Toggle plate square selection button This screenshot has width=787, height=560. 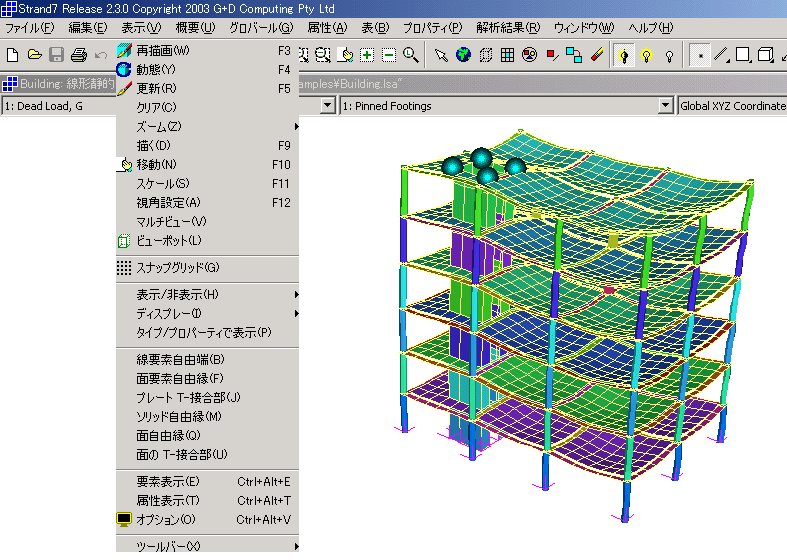coord(743,55)
